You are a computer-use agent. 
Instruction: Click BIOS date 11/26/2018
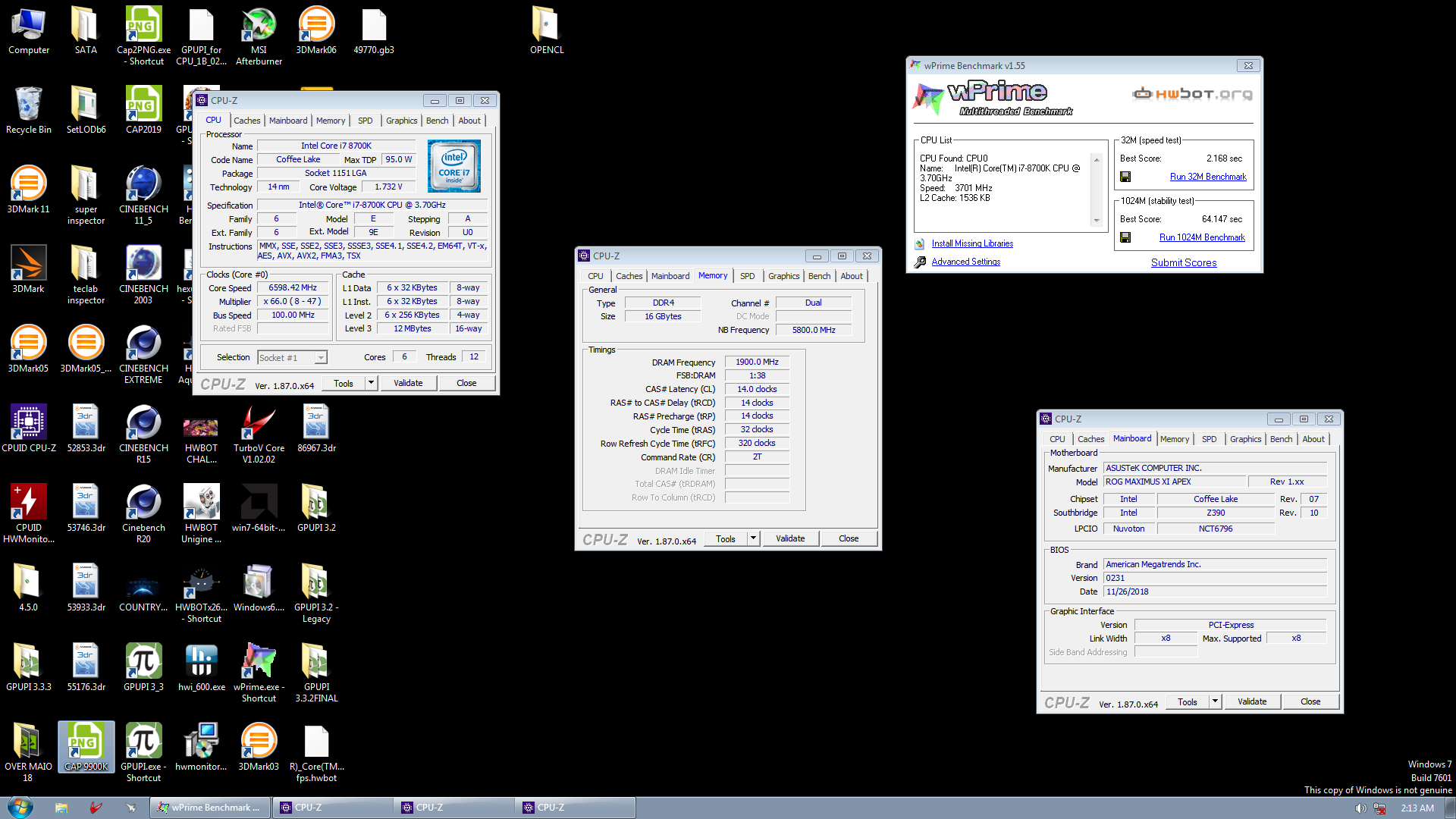1215,592
